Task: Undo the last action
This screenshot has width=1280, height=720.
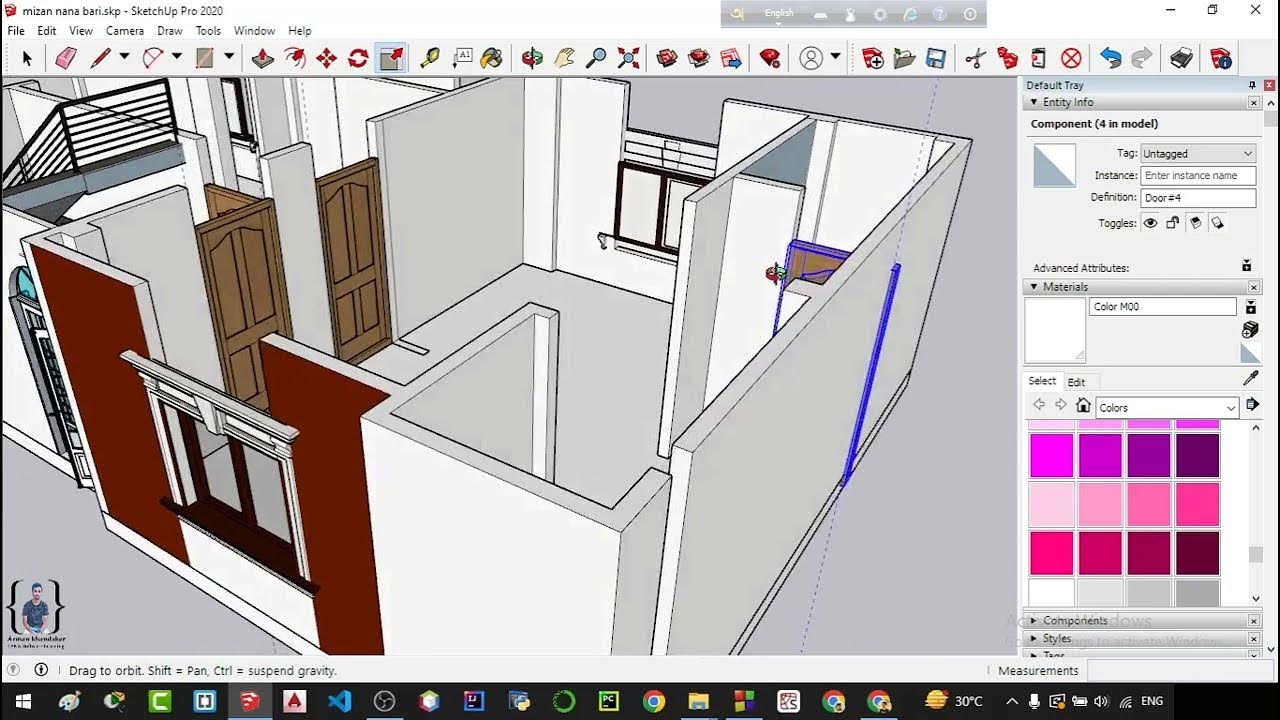Action: (x=1110, y=58)
